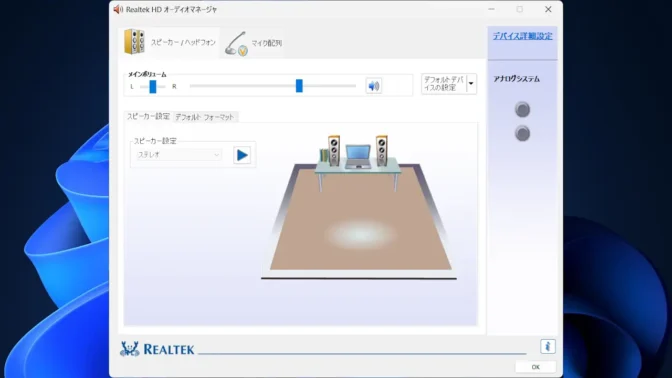Switch to the マイク配列 device tab
672x378 pixels.
(x=253, y=43)
